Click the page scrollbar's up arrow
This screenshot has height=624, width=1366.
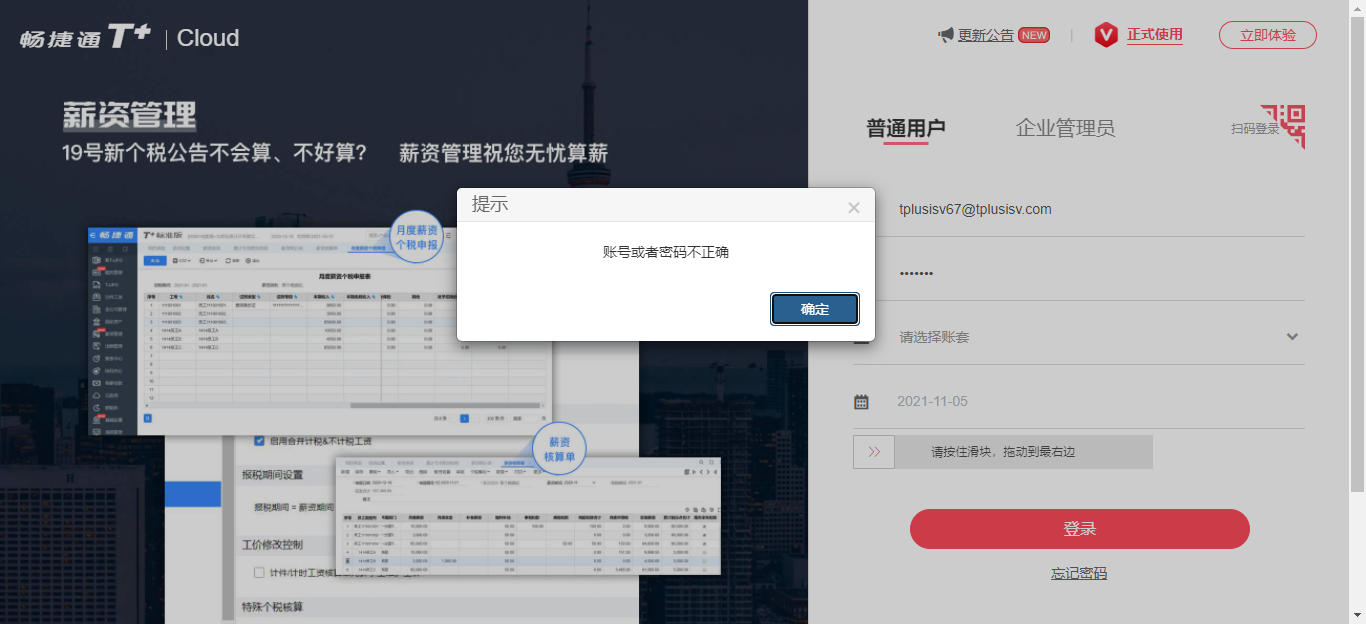coord(1357,8)
